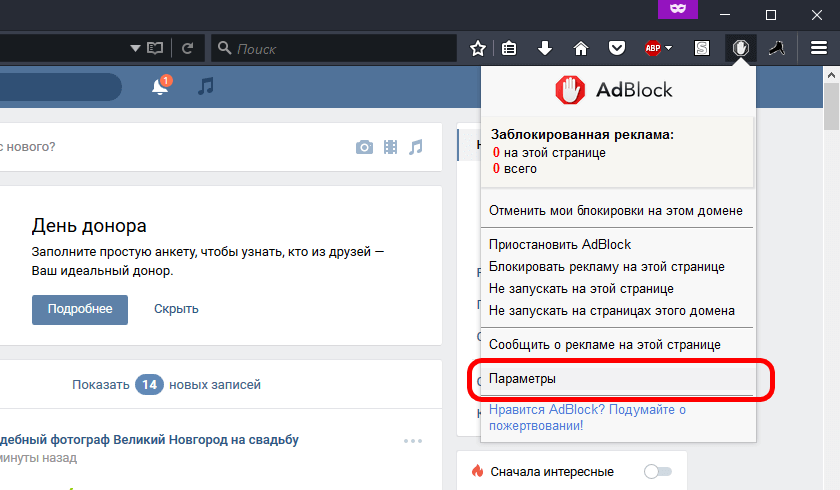Open the downloads arrow icon

[x=545, y=49]
